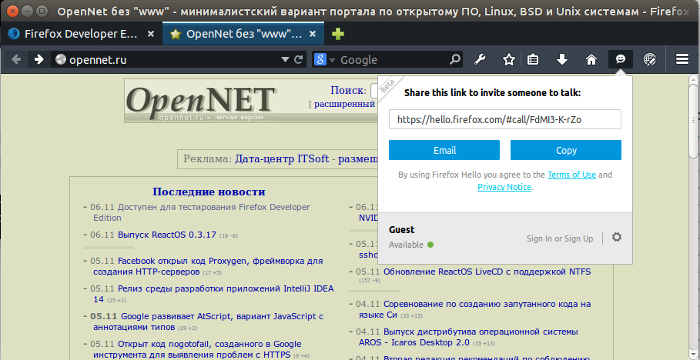Screen dimensions: 700x360
Task: Show bookmarks list icon
Action: click(x=532, y=59)
